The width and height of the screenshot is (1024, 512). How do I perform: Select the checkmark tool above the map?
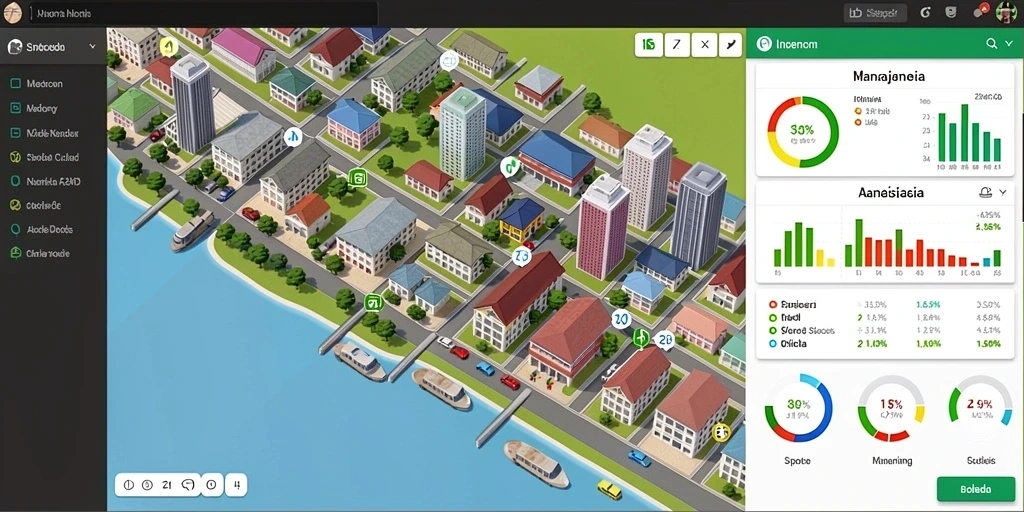pos(730,44)
